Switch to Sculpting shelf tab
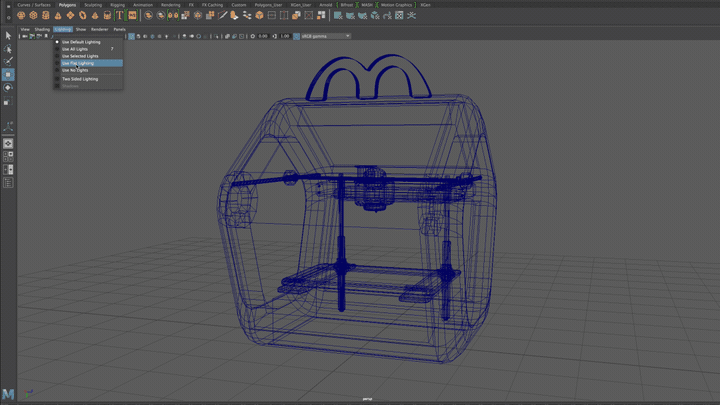Viewport: 720px width, 405px height. (x=93, y=5)
